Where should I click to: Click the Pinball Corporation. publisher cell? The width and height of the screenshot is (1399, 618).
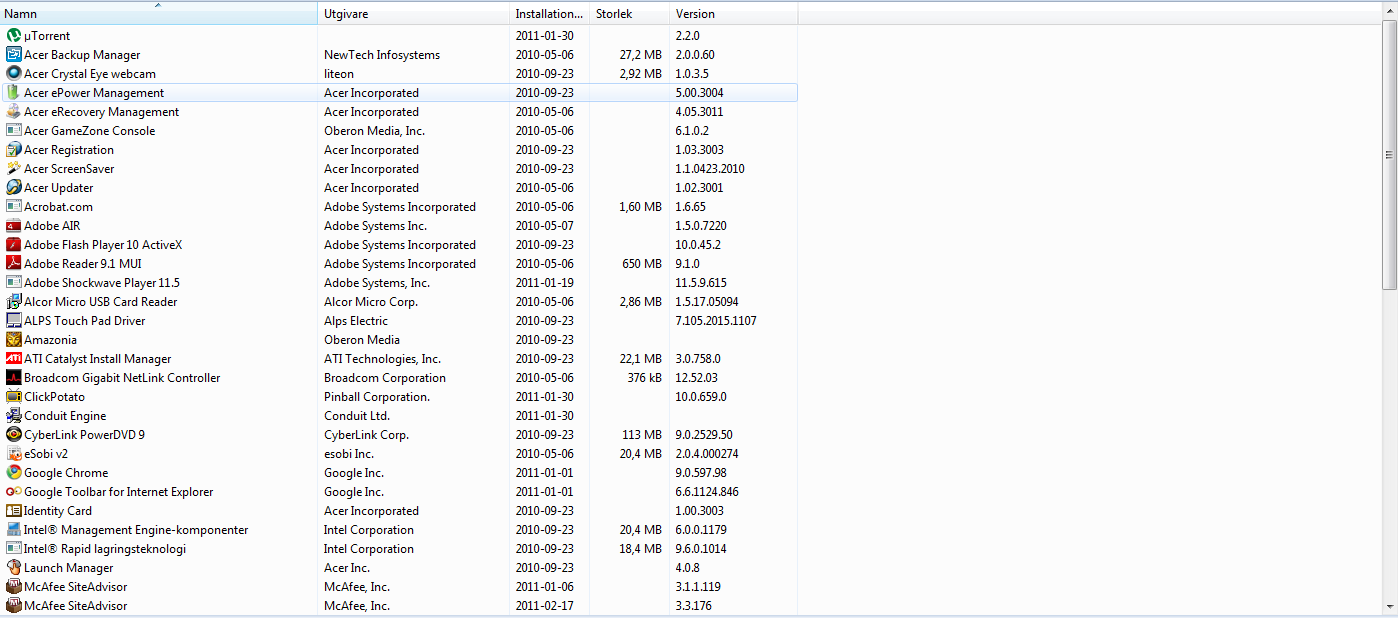tap(377, 397)
